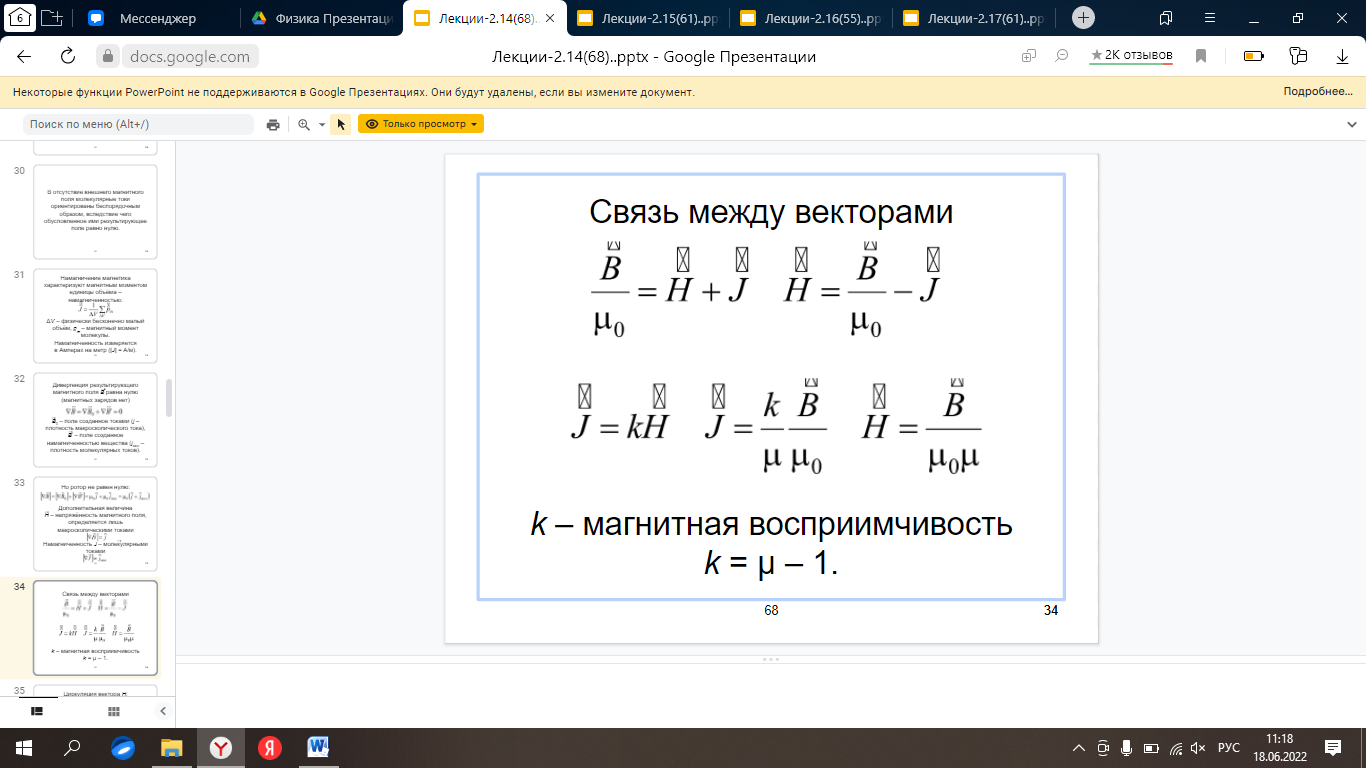This screenshot has width=1366, height=768.
Task: Collapse the slide panel with the left chevron
Action: coord(163,711)
